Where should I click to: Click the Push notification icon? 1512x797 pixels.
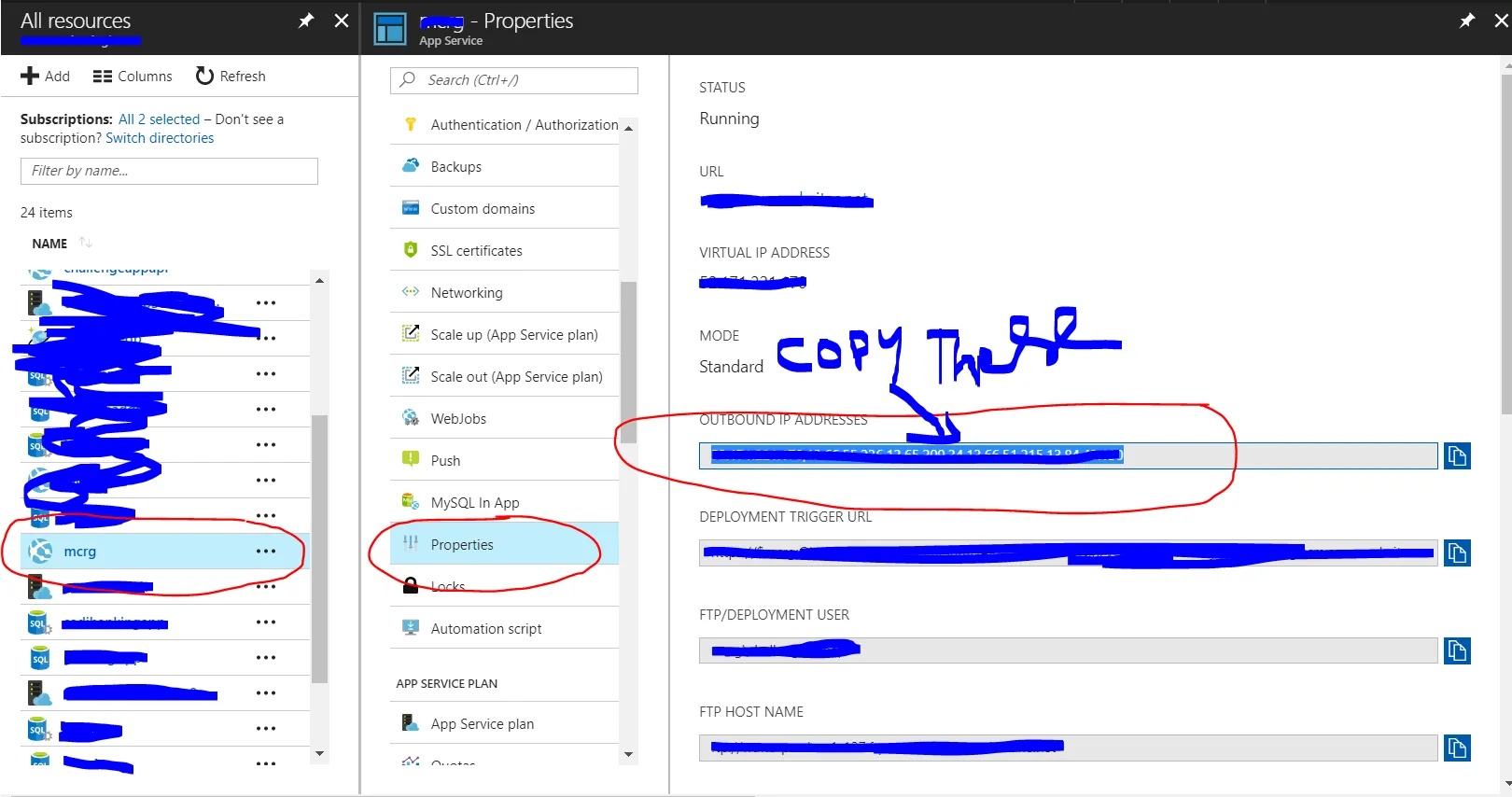411,459
